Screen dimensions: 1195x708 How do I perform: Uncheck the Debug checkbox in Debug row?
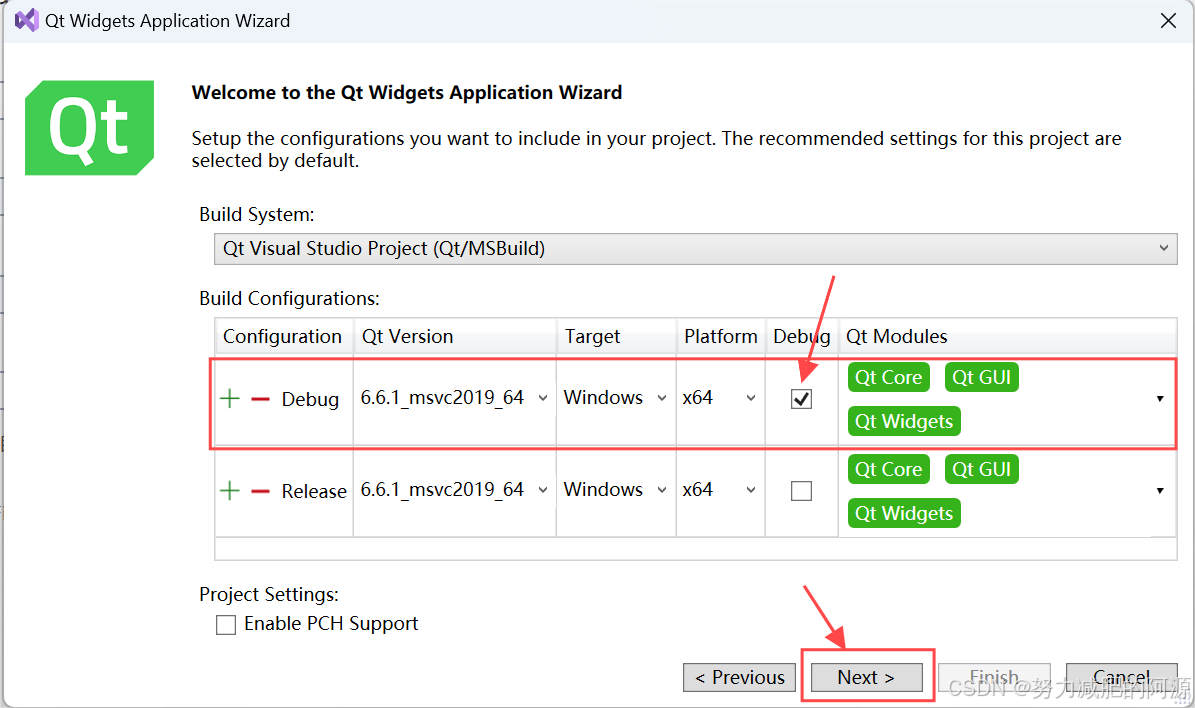(x=801, y=399)
